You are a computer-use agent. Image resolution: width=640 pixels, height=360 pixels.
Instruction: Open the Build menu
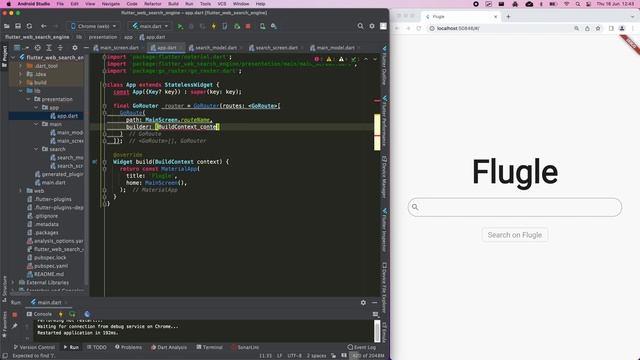(x=173, y=4)
